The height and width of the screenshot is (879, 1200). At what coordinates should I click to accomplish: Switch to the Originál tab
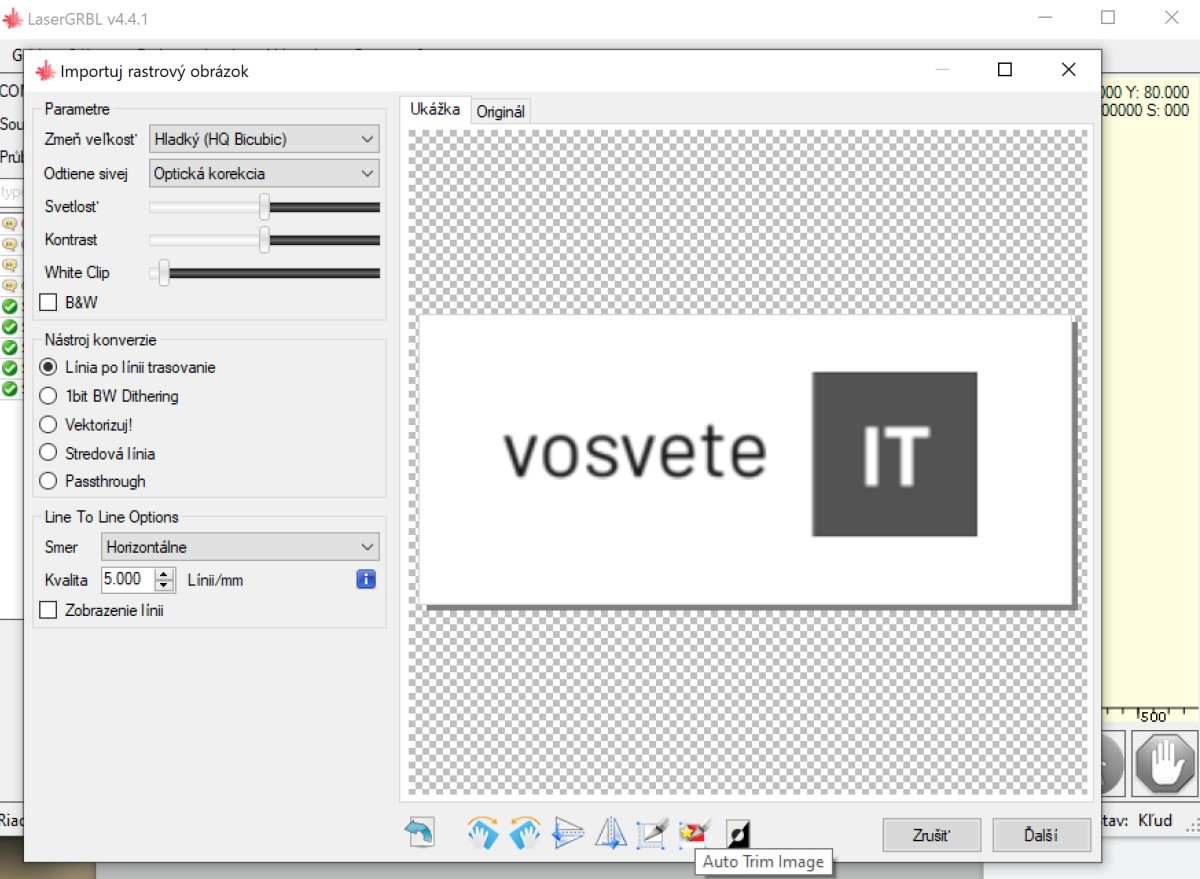point(501,112)
